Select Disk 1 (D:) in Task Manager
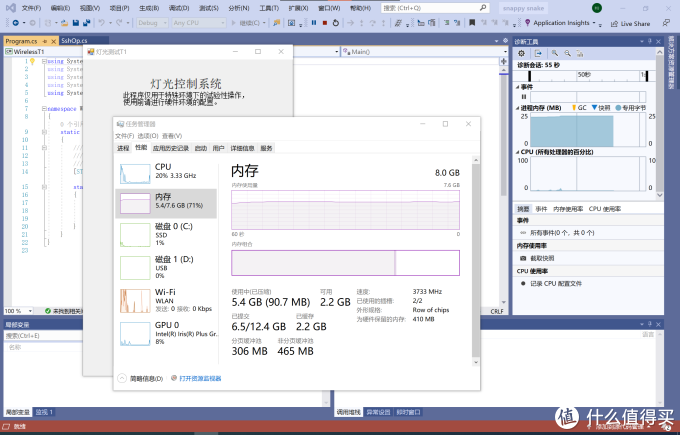 pyautogui.click(x=167, y=267)
